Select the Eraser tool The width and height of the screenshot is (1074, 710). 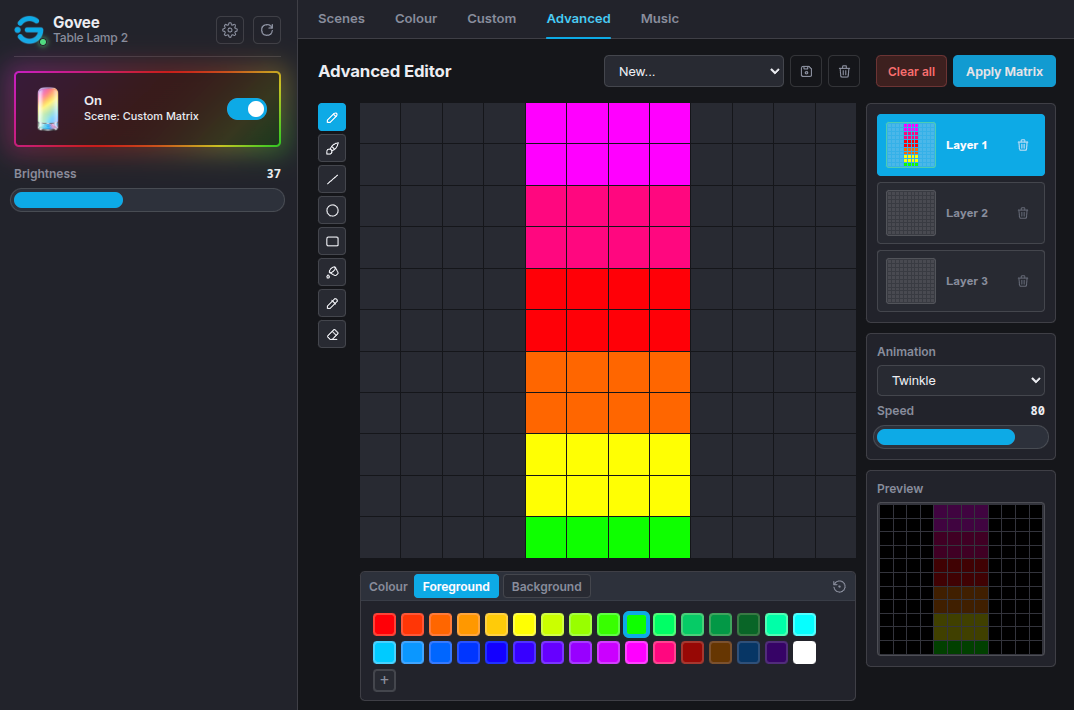(x=332, y=334)
